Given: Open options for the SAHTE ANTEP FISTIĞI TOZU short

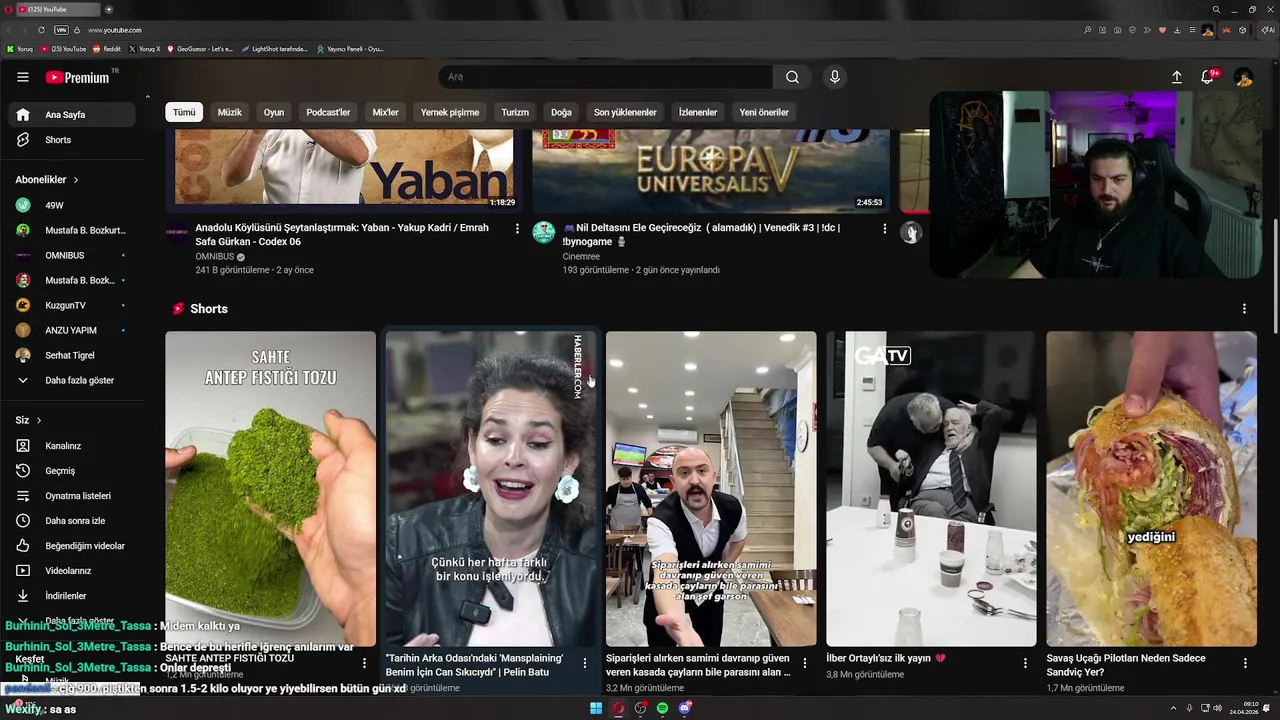Looking at the screenshot, I should point(364,663).
